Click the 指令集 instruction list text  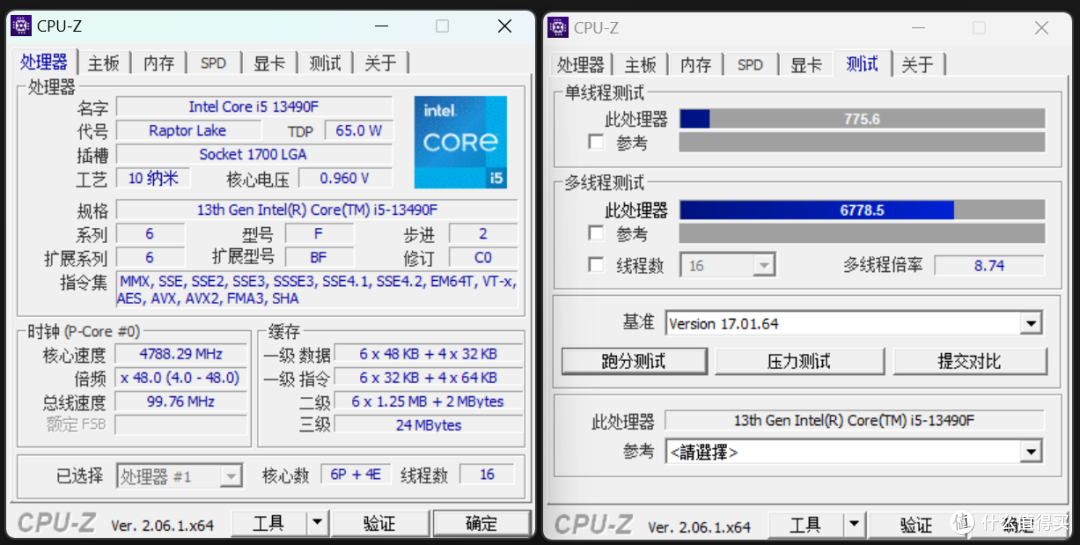(317, 289)
